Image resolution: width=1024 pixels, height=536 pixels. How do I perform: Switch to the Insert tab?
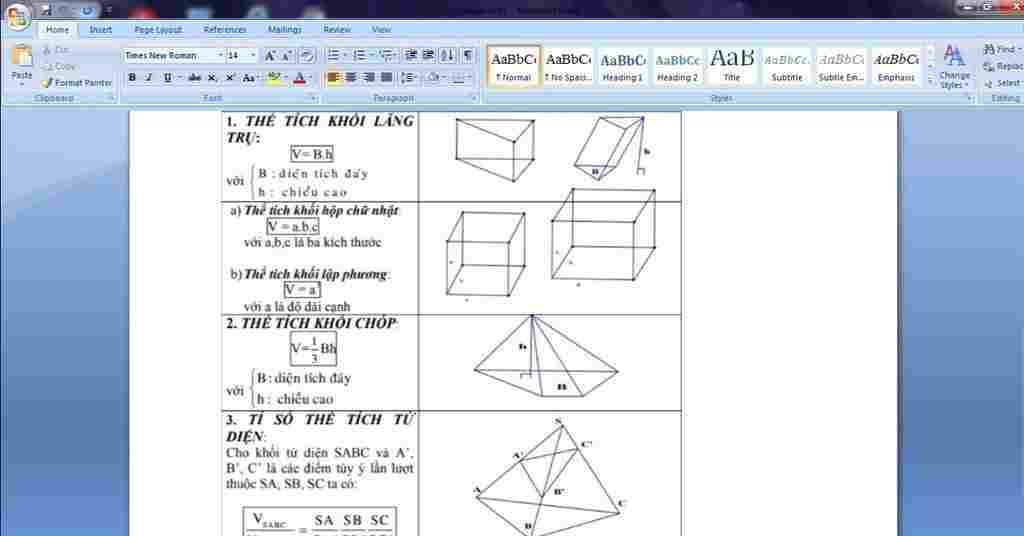tap(101, 30)
